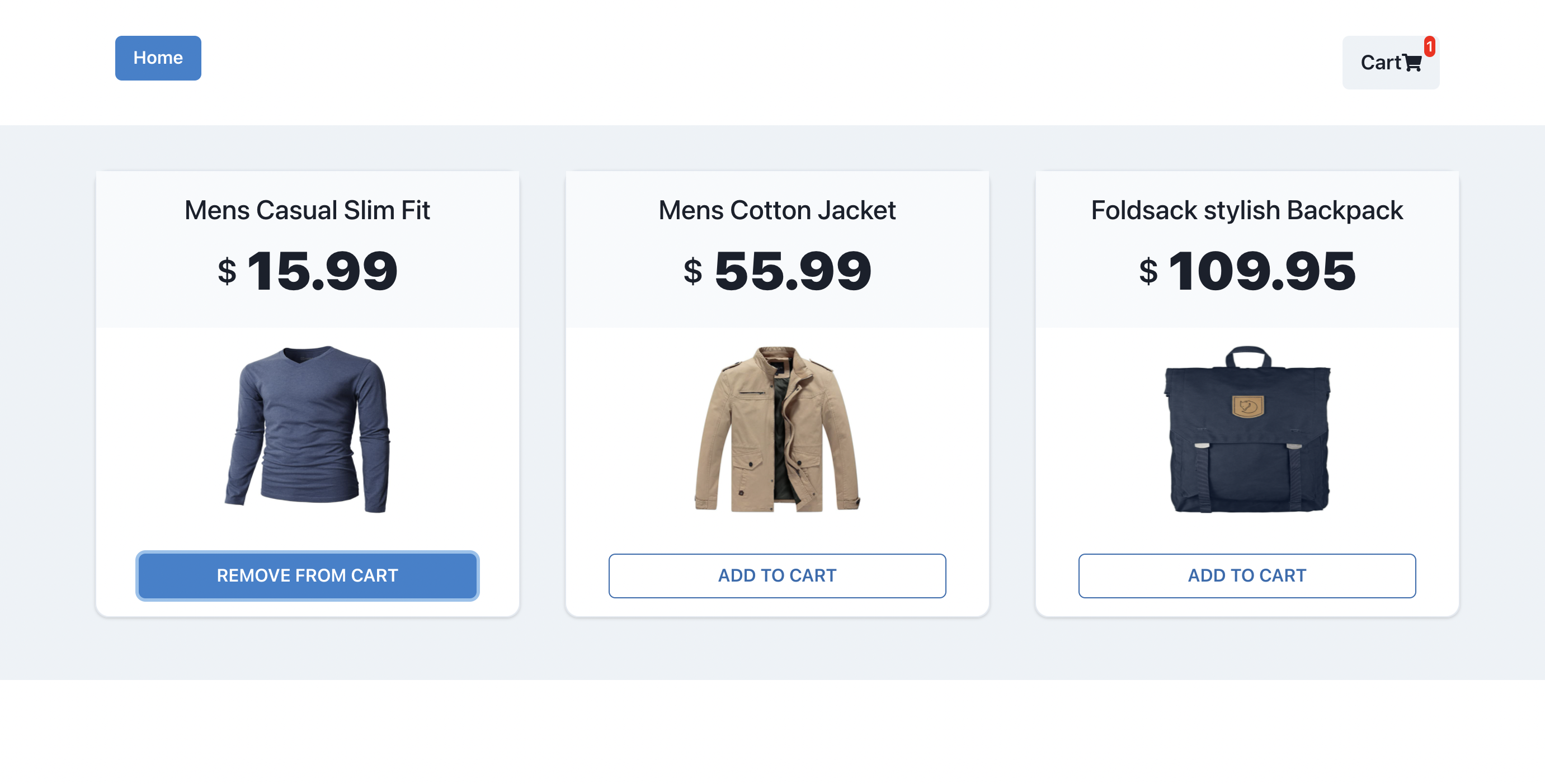This screenshot has height=784, width=1545.
Task: Go to the Home page
Action: [158, 58]
